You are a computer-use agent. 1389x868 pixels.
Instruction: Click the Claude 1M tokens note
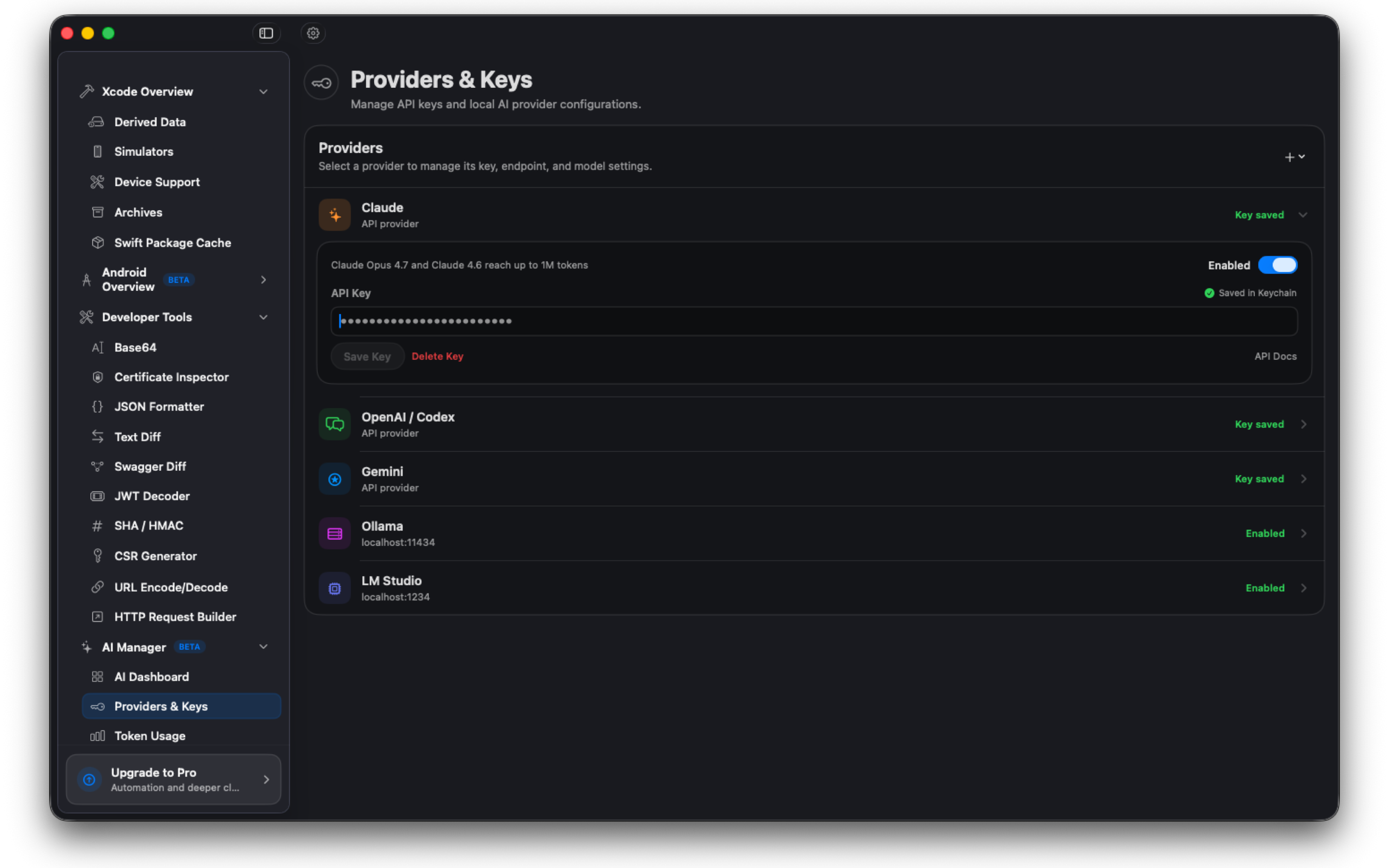(x=459, y=265)
